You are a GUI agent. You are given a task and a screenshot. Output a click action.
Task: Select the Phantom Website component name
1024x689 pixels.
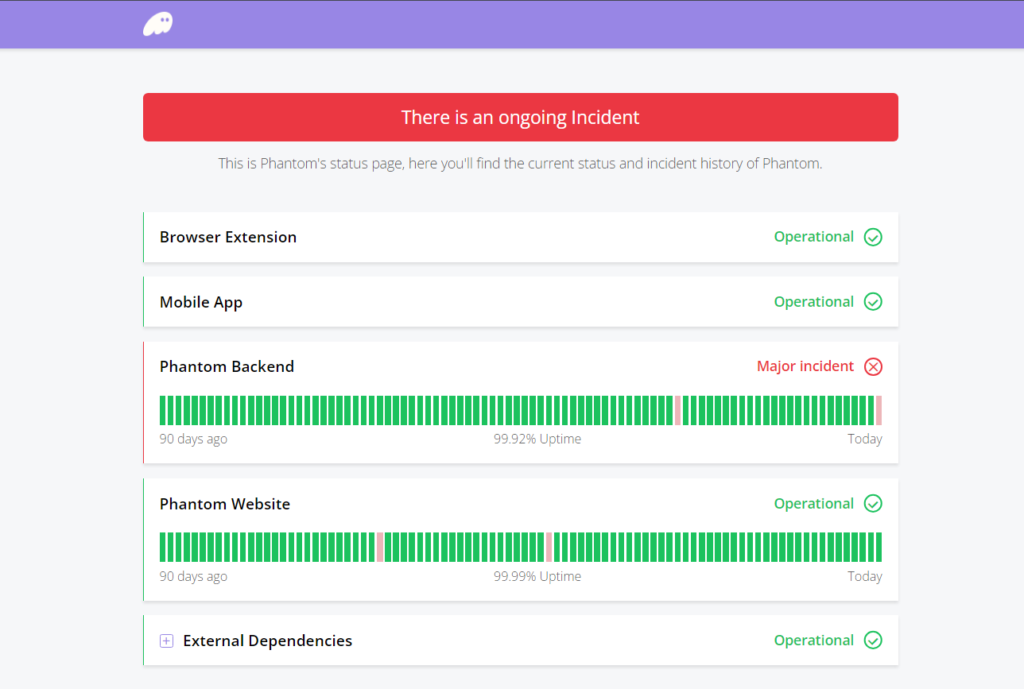pyautogui.click(x=225, y=504)
